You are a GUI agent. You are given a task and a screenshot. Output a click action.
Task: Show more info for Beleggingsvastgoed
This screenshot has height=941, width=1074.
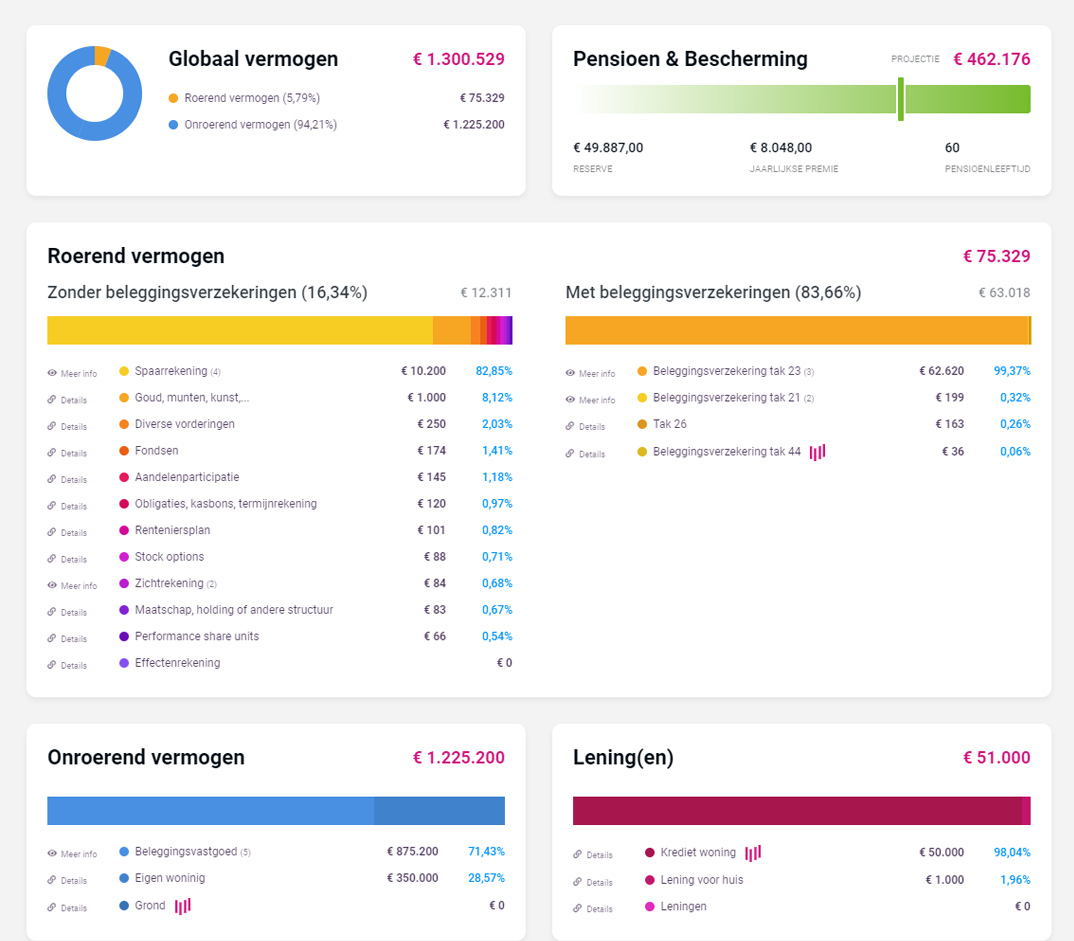click(x=73, y=854)
